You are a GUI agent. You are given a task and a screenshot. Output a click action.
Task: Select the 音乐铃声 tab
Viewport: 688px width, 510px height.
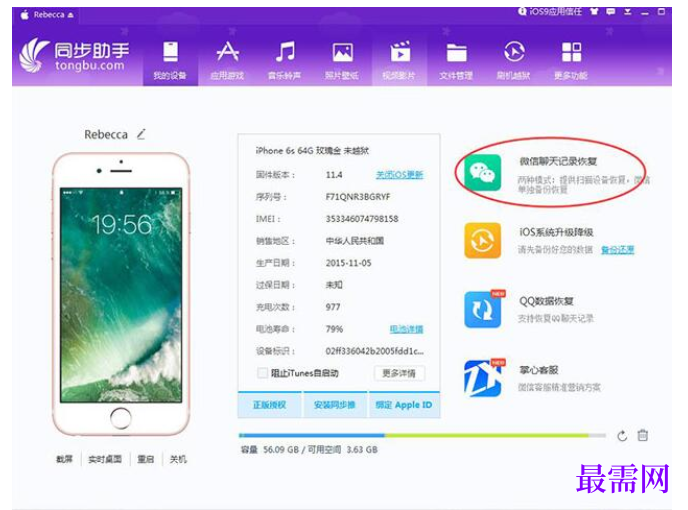[x=285, y=61]
